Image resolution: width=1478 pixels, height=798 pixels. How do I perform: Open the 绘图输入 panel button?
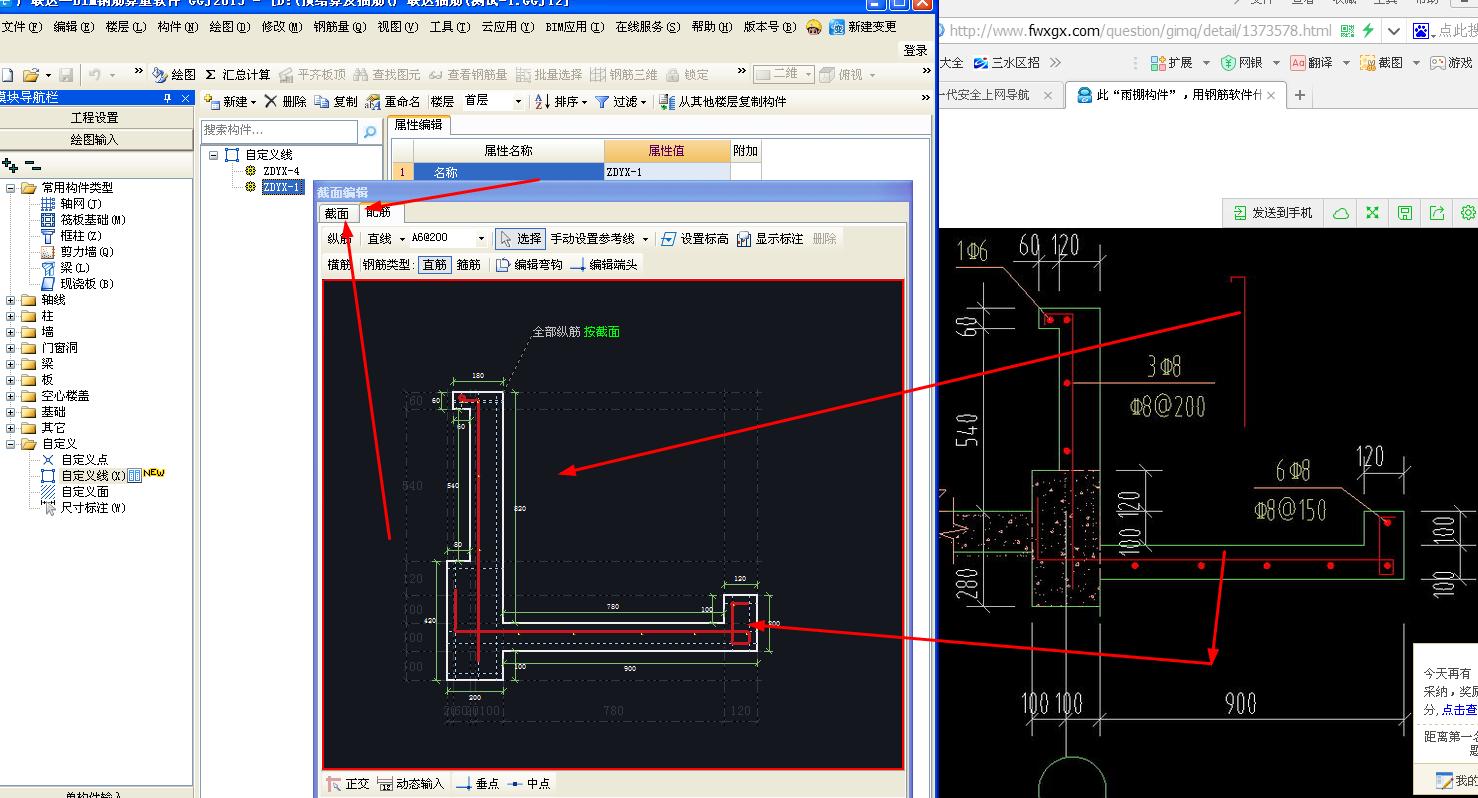tap(95, 140)
